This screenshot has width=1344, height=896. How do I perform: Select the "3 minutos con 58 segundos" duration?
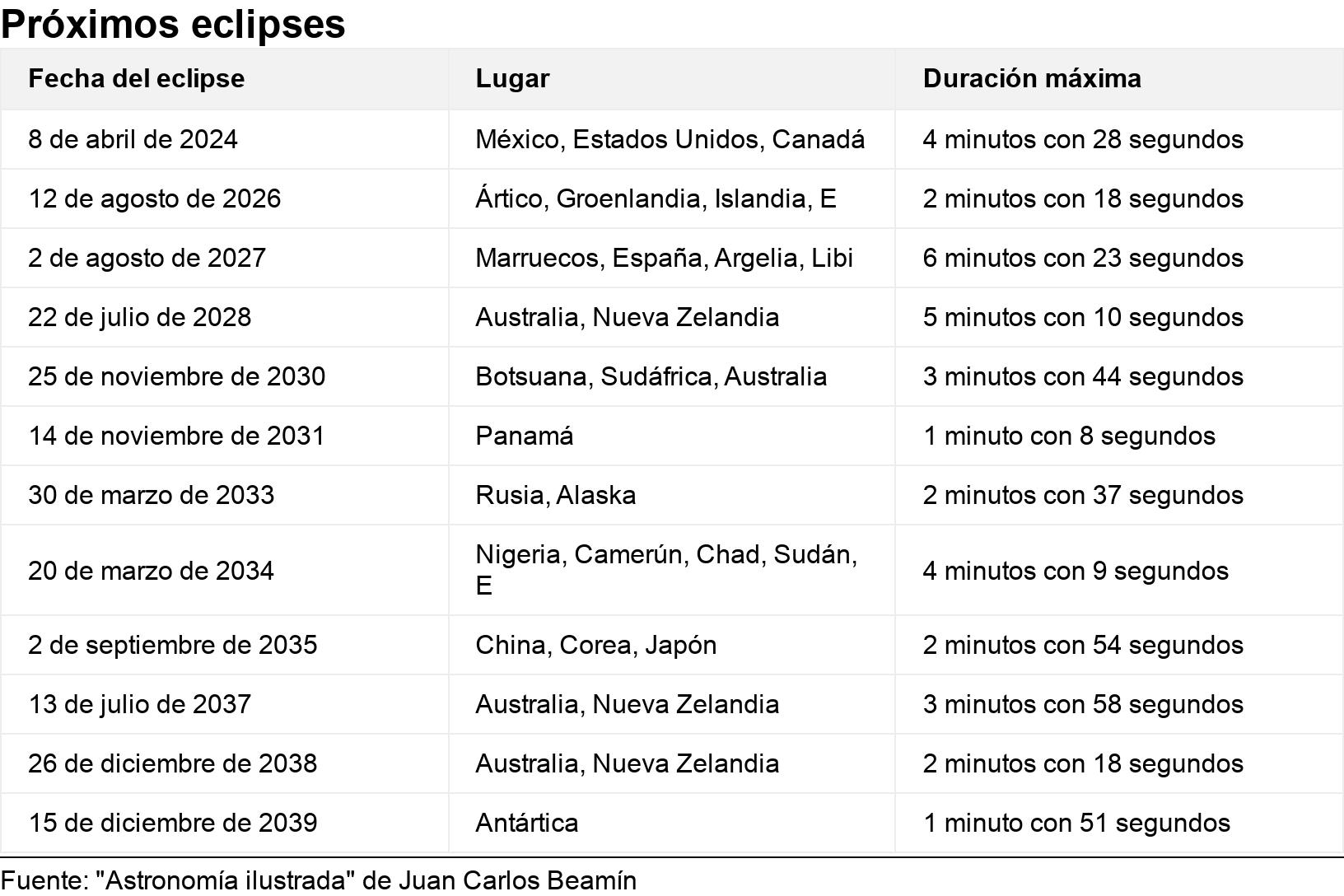(1083, 704)
